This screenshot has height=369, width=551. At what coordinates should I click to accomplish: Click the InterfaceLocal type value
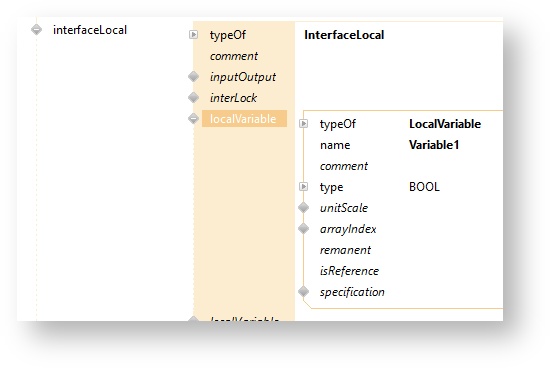pyautogui.click(x=344, y=35)
